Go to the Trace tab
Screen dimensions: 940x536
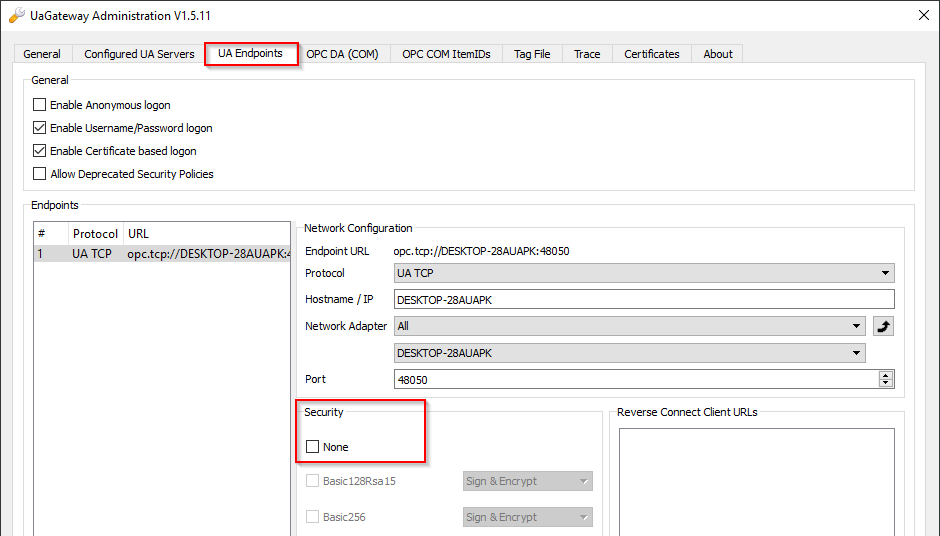pyautogui.click(x=587, y=54)
